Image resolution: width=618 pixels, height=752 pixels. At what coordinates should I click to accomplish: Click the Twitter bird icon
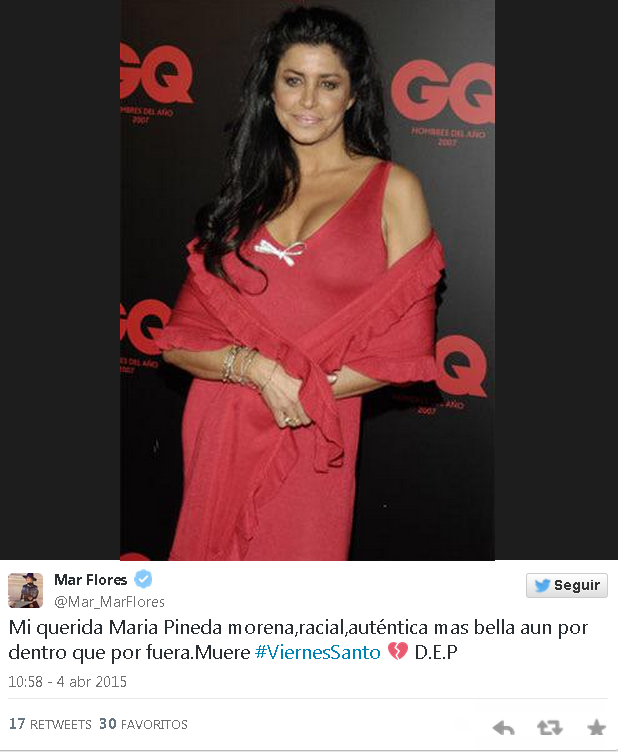click(542, 585)
